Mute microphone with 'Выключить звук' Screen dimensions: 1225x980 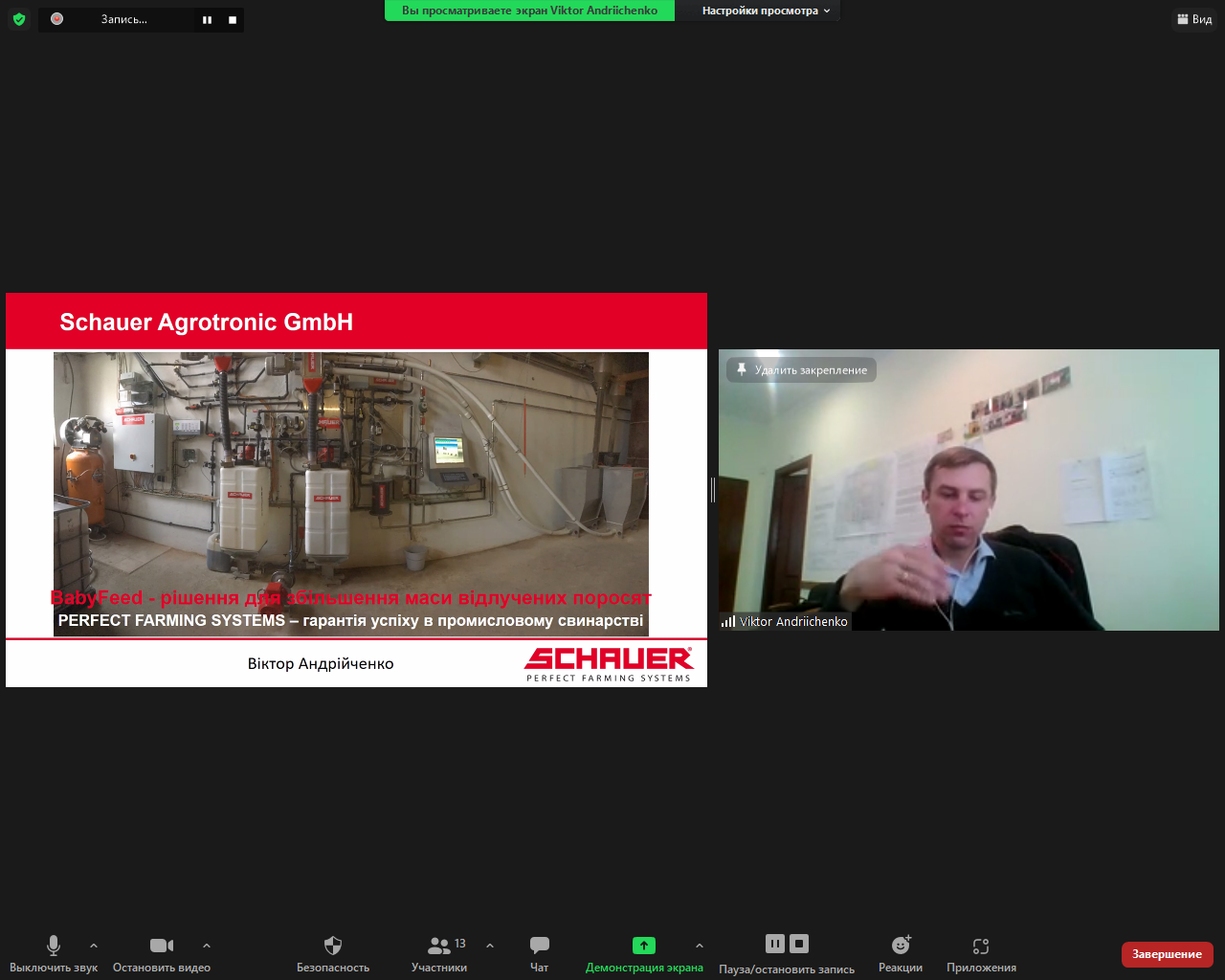pos(54,954)
